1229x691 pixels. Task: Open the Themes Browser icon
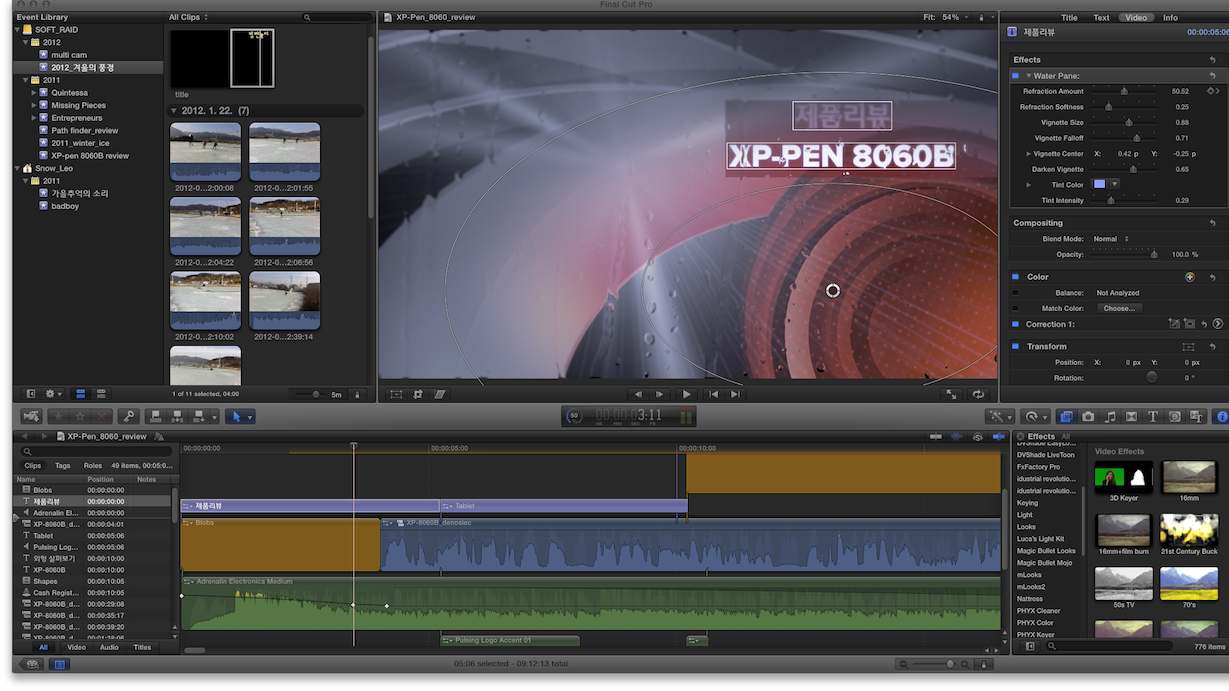(x=1196, y=416)
